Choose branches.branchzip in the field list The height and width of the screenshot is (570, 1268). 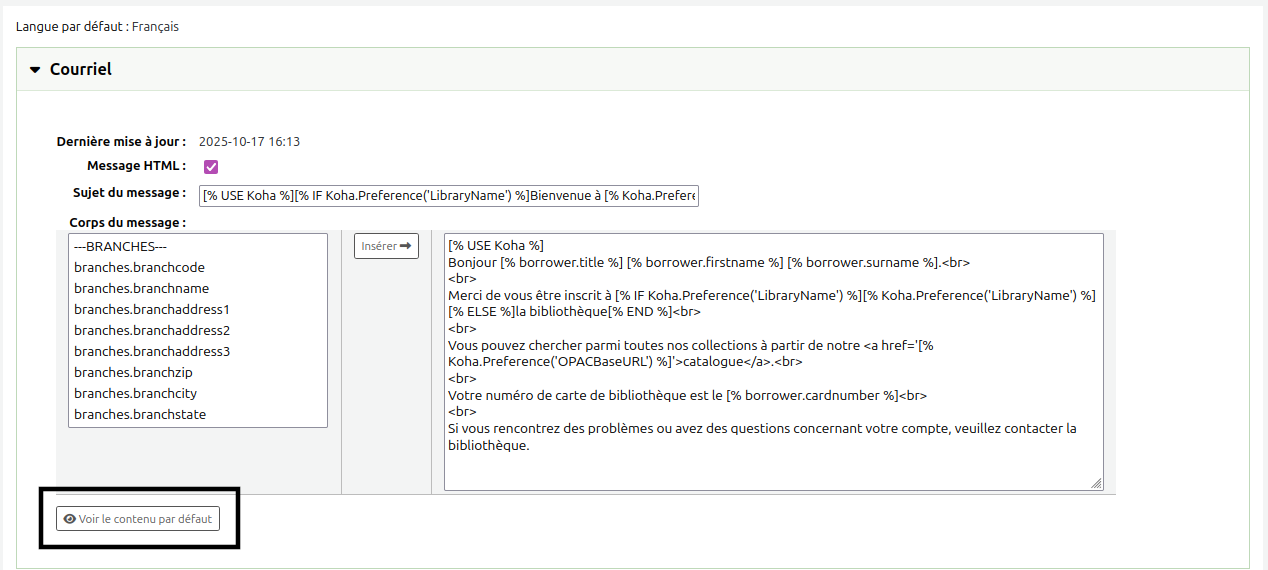click(133, 373)
